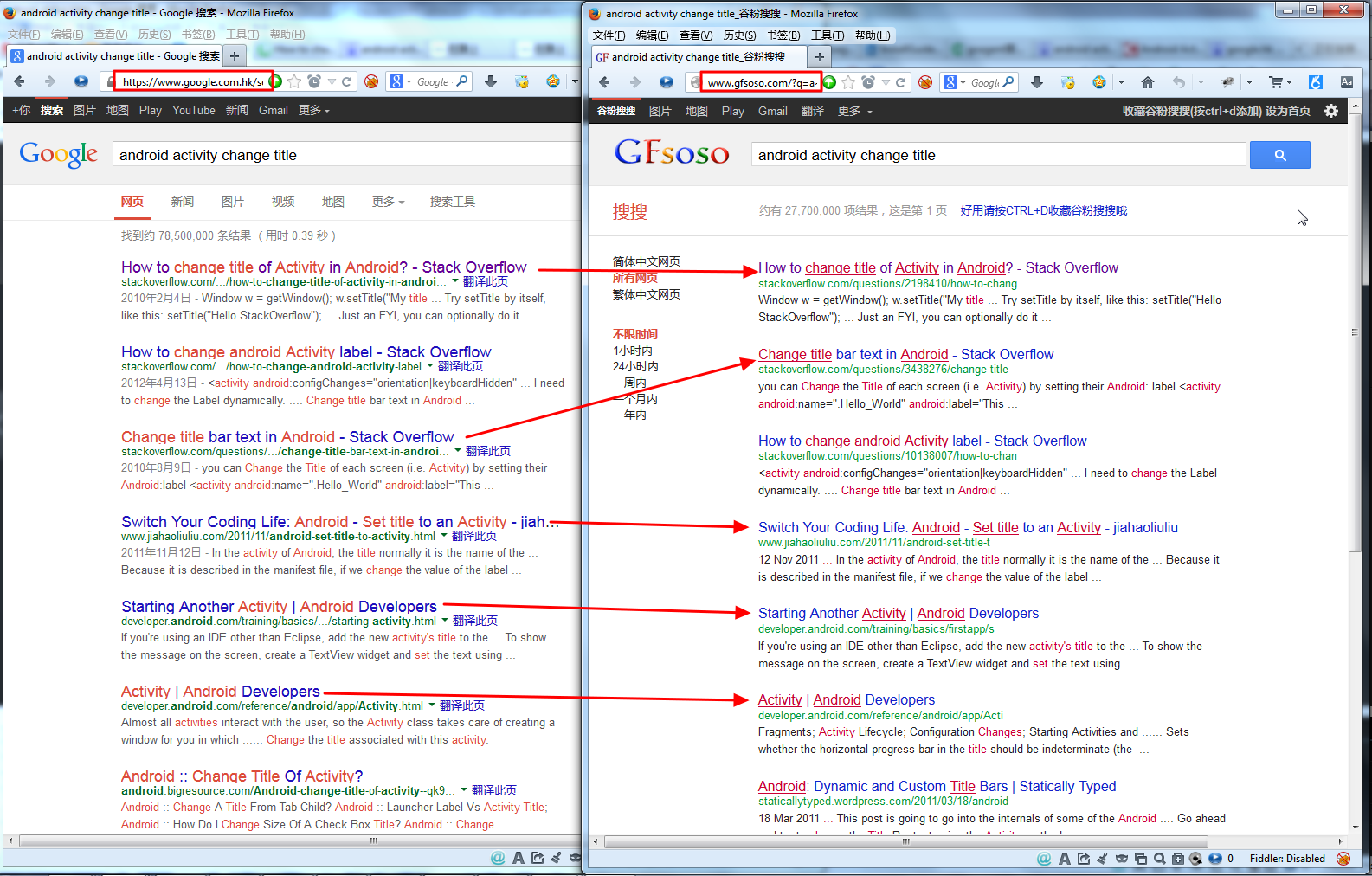Image resolution: width=1372 pixels, height=876 pixels.
Task: Reload the page in the Google window
Action: coord(346,81)
